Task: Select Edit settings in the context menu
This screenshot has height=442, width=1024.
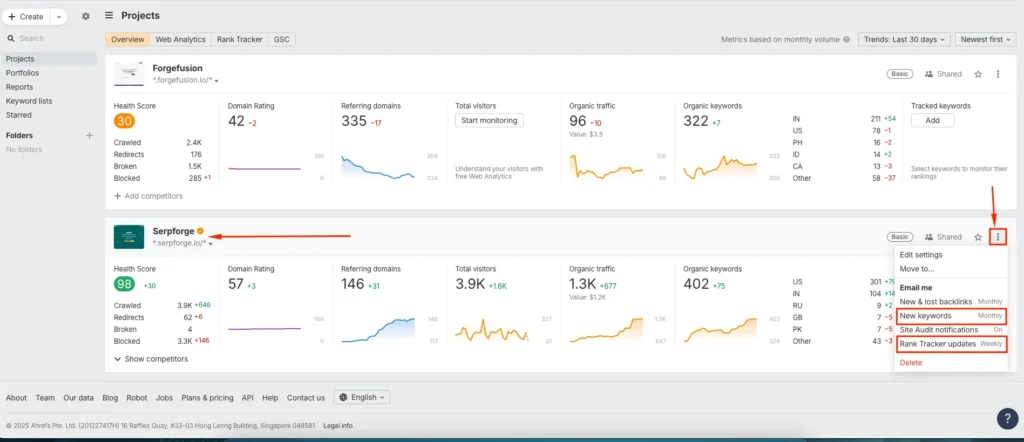Action: click(x=921, y=255)
